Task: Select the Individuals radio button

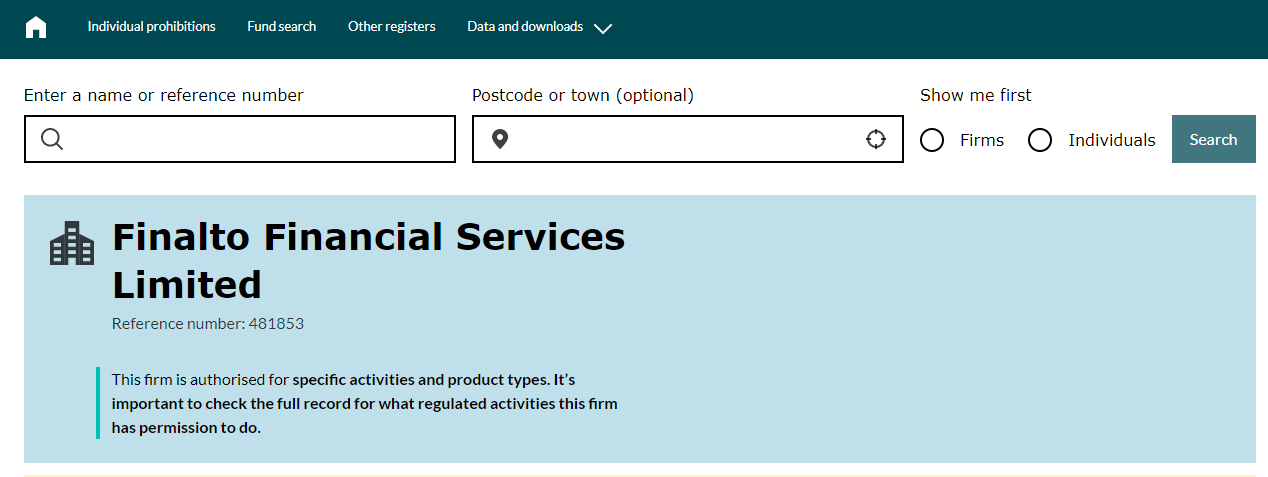Action: pos(1040,140)
